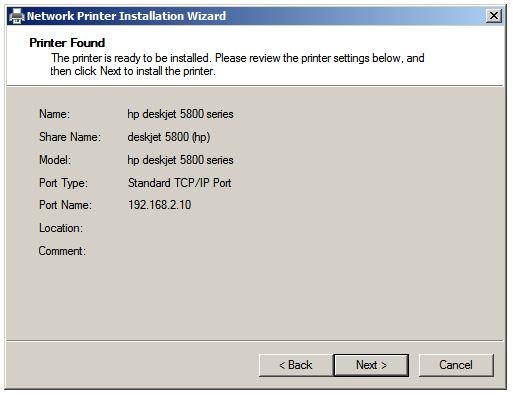513x395 pixels.
Task: Select the Name: label
Action: 54,114
